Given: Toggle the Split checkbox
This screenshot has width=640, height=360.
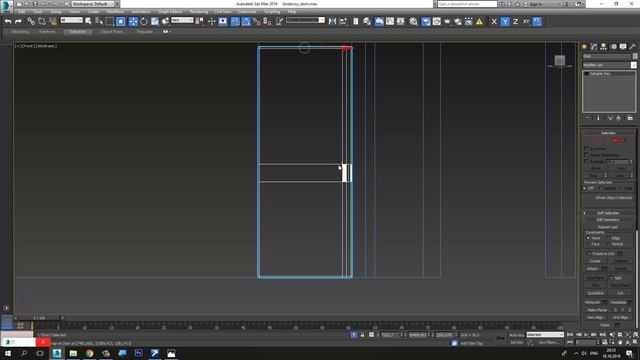Looking at the screenshot, I should (x=611, y=278).
